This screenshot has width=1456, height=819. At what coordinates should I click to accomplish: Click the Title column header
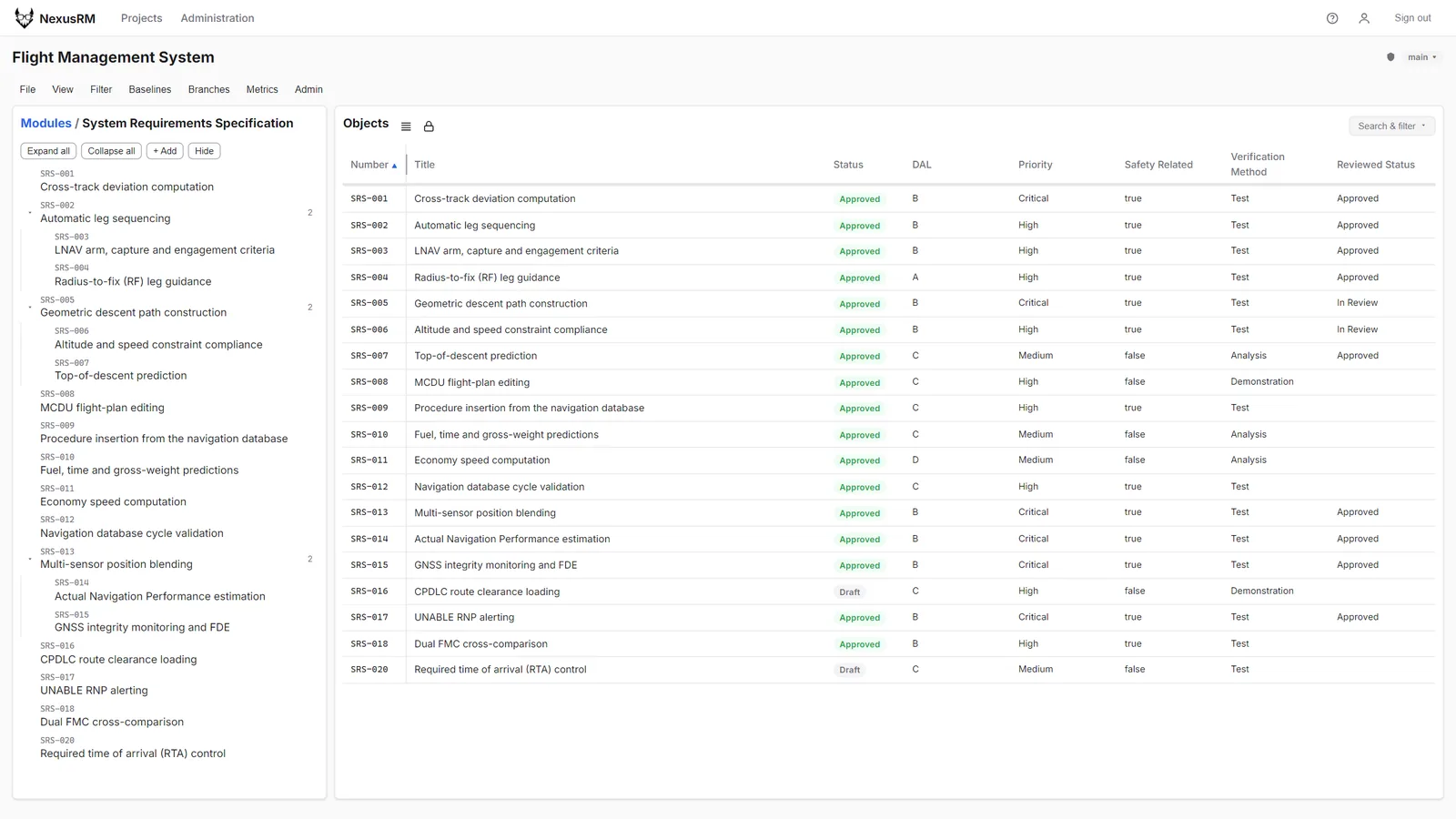(x=424, y=166)
